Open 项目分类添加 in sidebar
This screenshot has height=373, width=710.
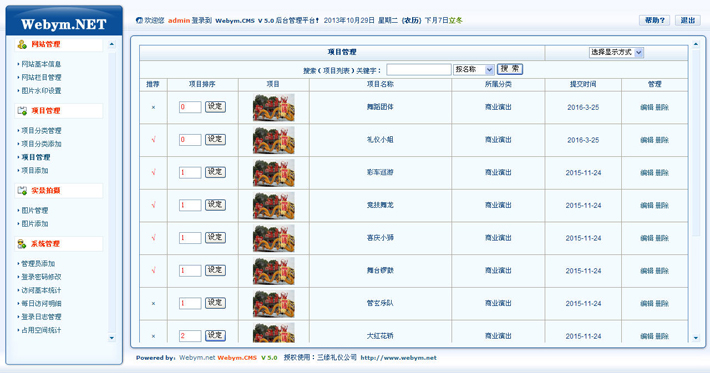[x=41, y=143]
